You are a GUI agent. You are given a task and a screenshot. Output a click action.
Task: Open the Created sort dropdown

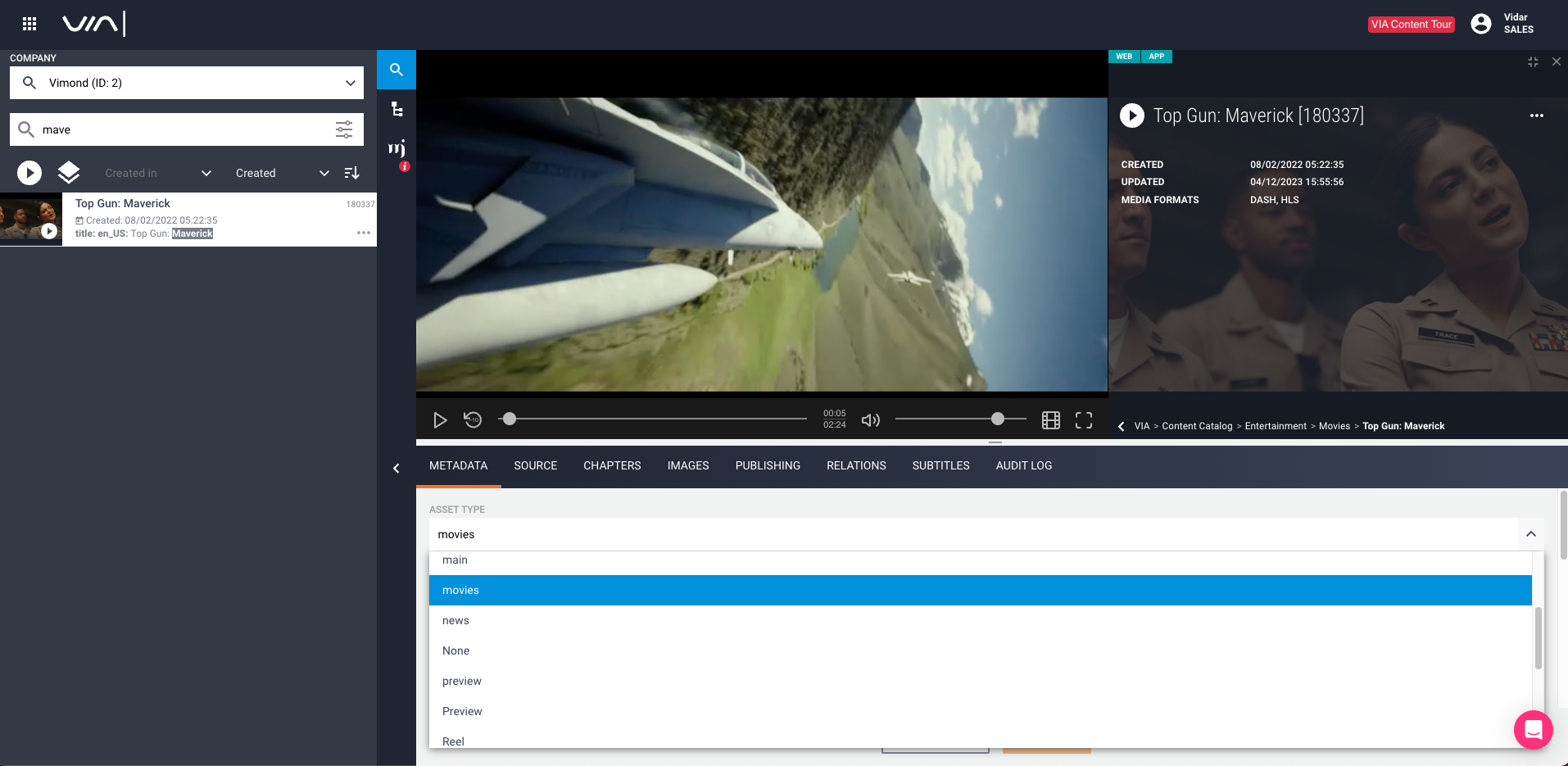tap(283, 173)
